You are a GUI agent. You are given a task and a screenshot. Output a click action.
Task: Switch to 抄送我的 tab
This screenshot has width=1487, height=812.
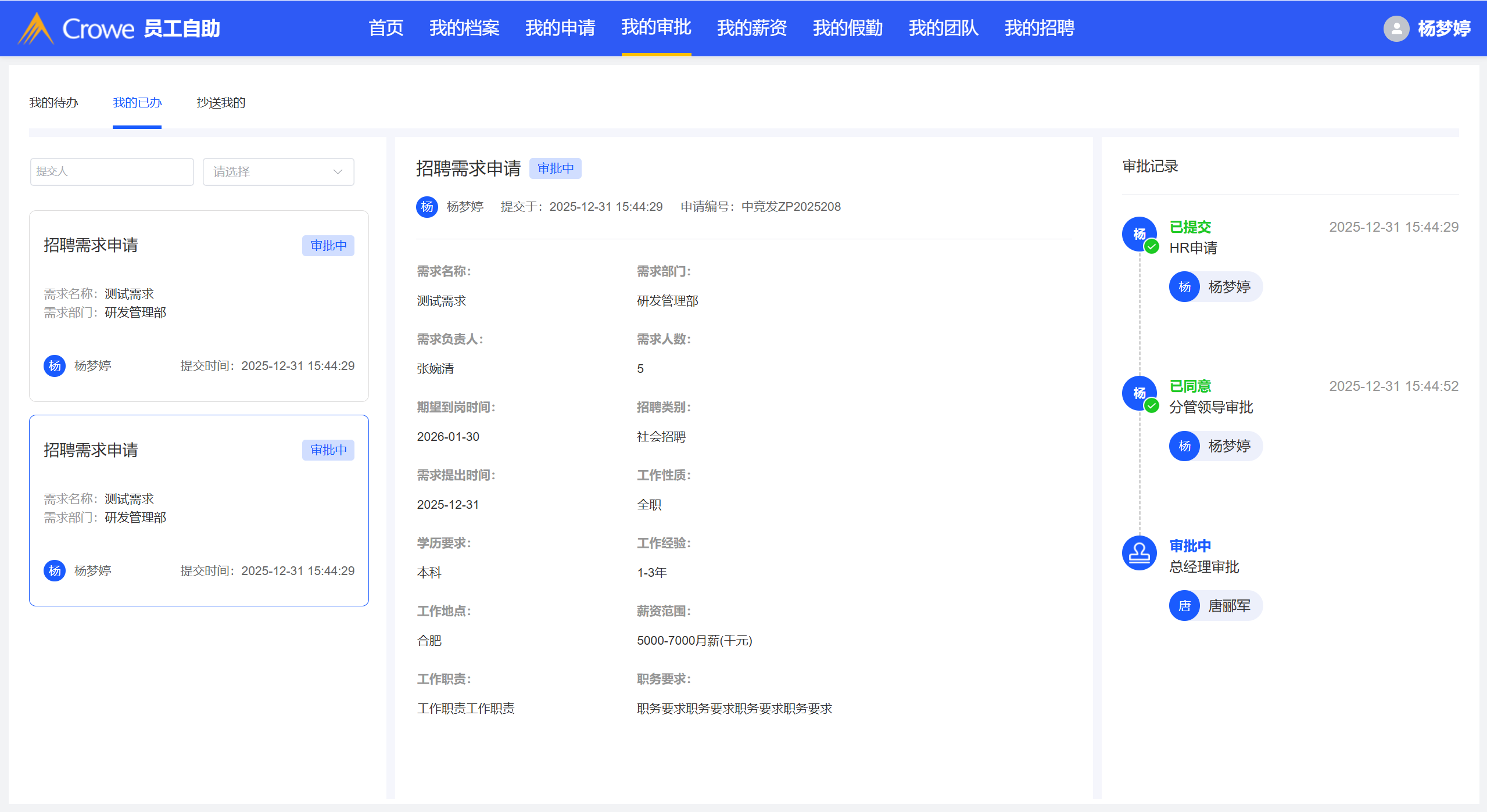221,103
